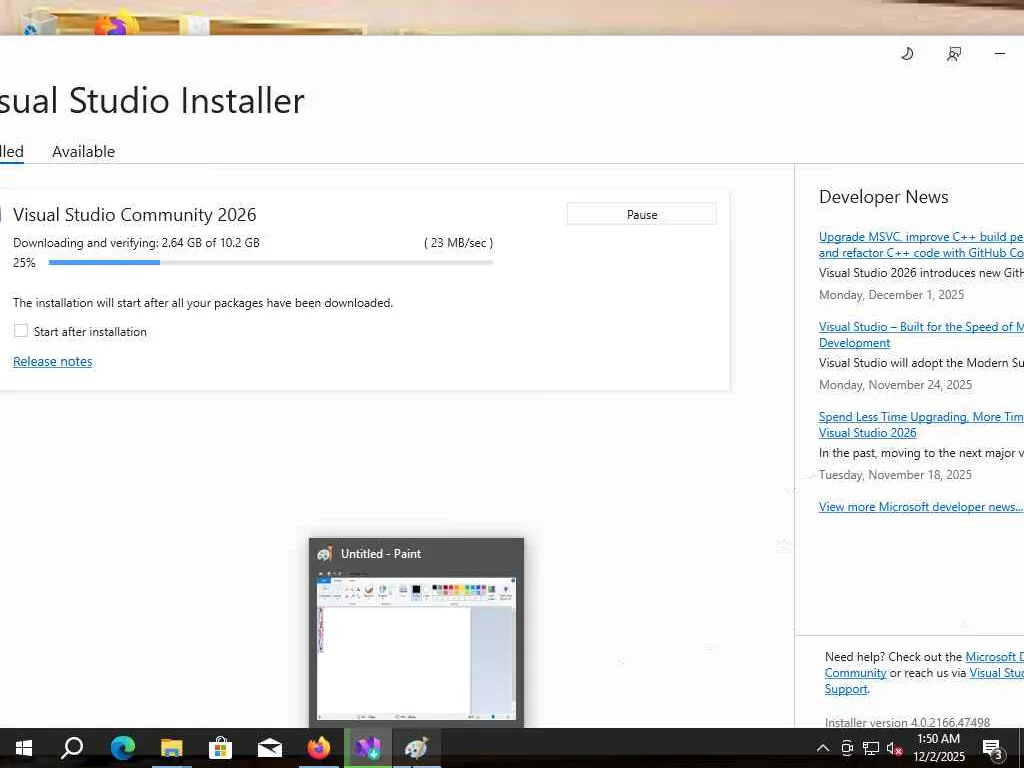Open the Meet Now tray icon

[846, 748]
